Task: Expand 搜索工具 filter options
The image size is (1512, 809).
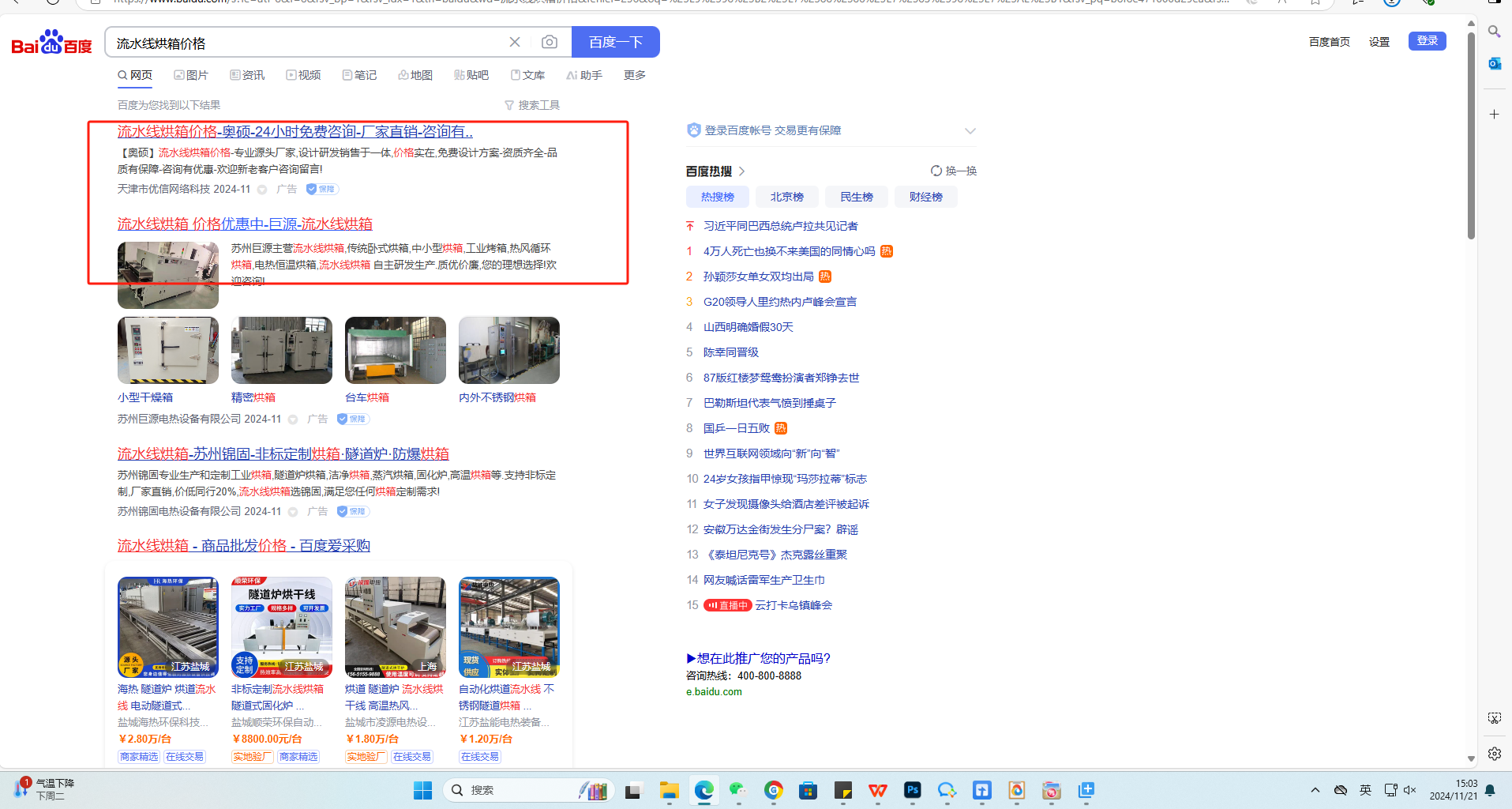Action: pos(532,105)
